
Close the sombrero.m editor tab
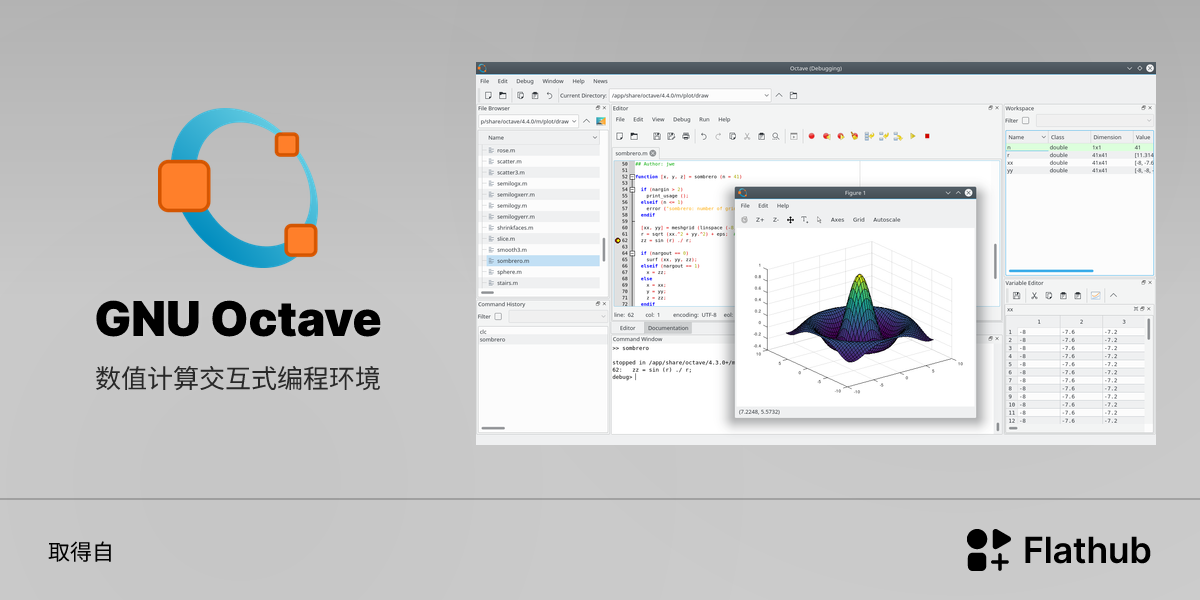tap(653, 153)
